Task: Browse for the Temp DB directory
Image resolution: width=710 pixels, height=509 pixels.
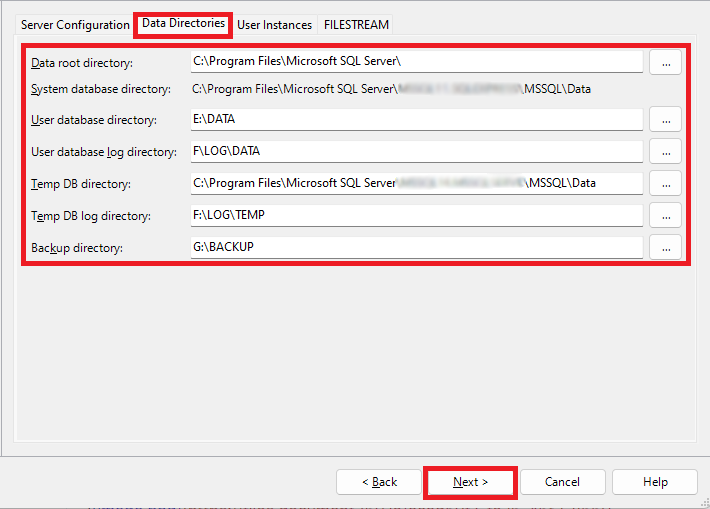Action: pyautogui.click(x=665, y=183)
